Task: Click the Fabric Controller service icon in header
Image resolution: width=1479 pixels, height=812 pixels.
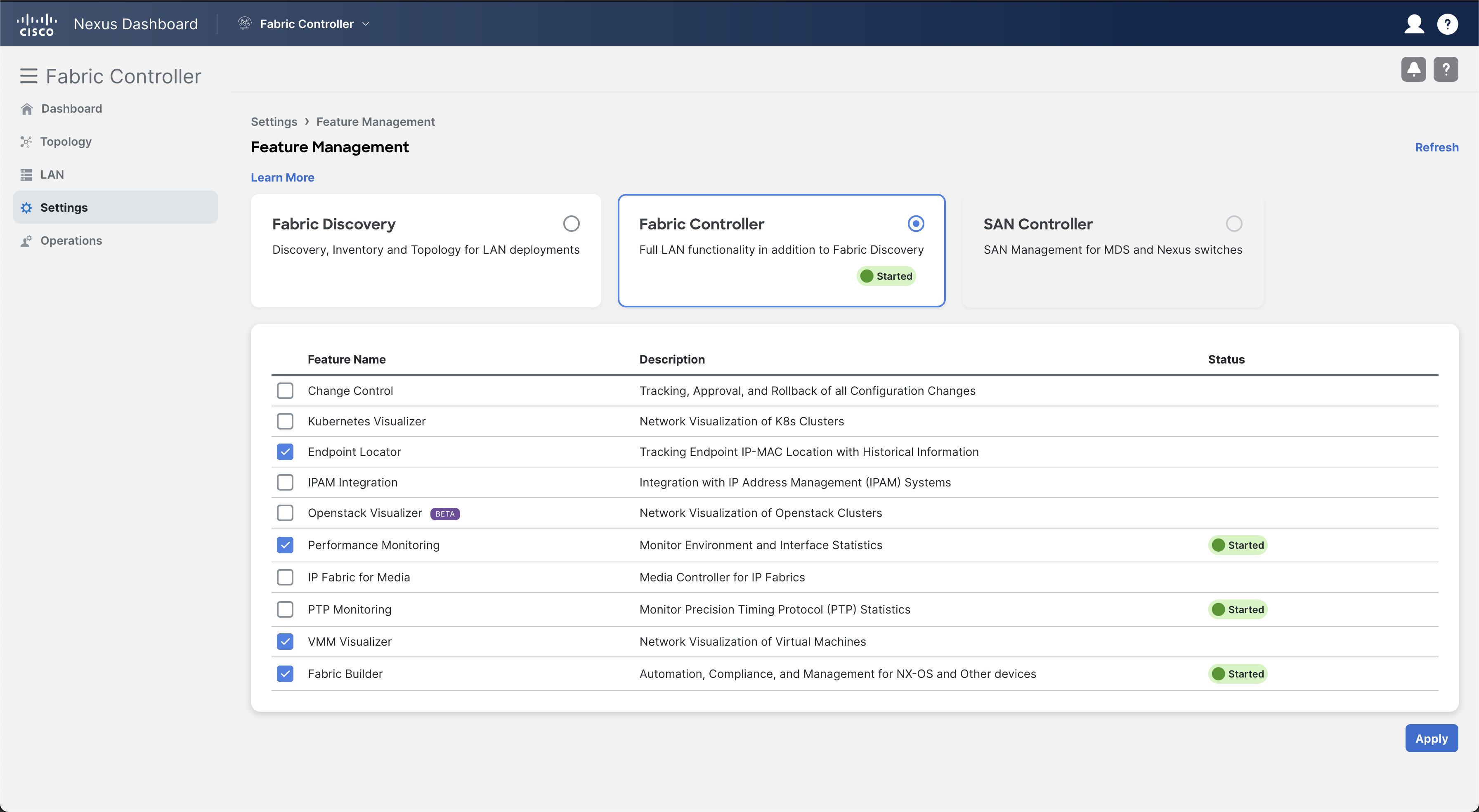Action: tap(245, 24)
